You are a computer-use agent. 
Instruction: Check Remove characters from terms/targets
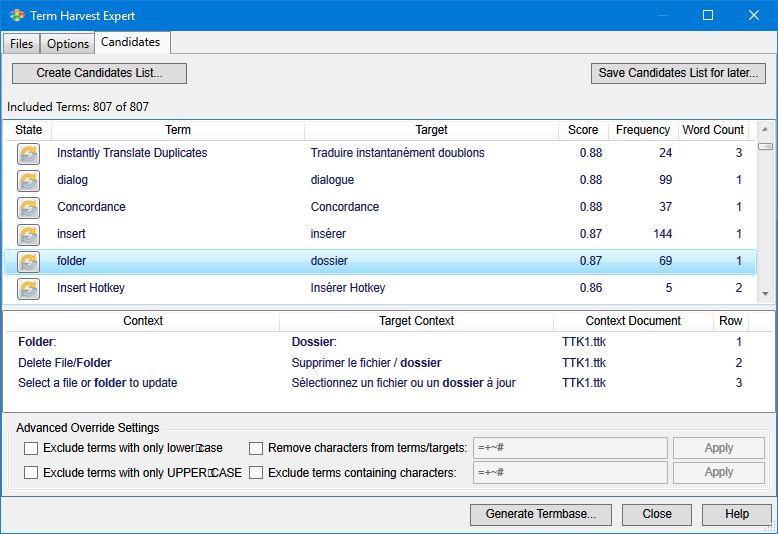click(x=256, y=448)
